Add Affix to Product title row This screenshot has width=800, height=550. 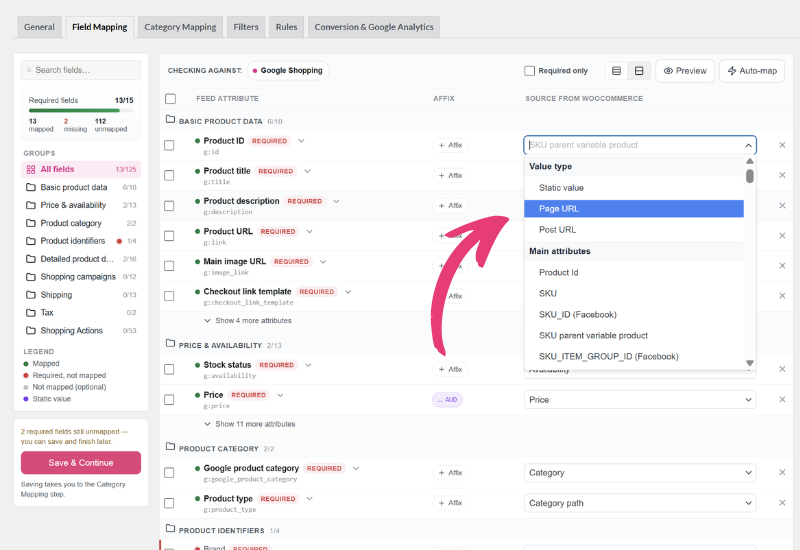click(x=450, y=176)
